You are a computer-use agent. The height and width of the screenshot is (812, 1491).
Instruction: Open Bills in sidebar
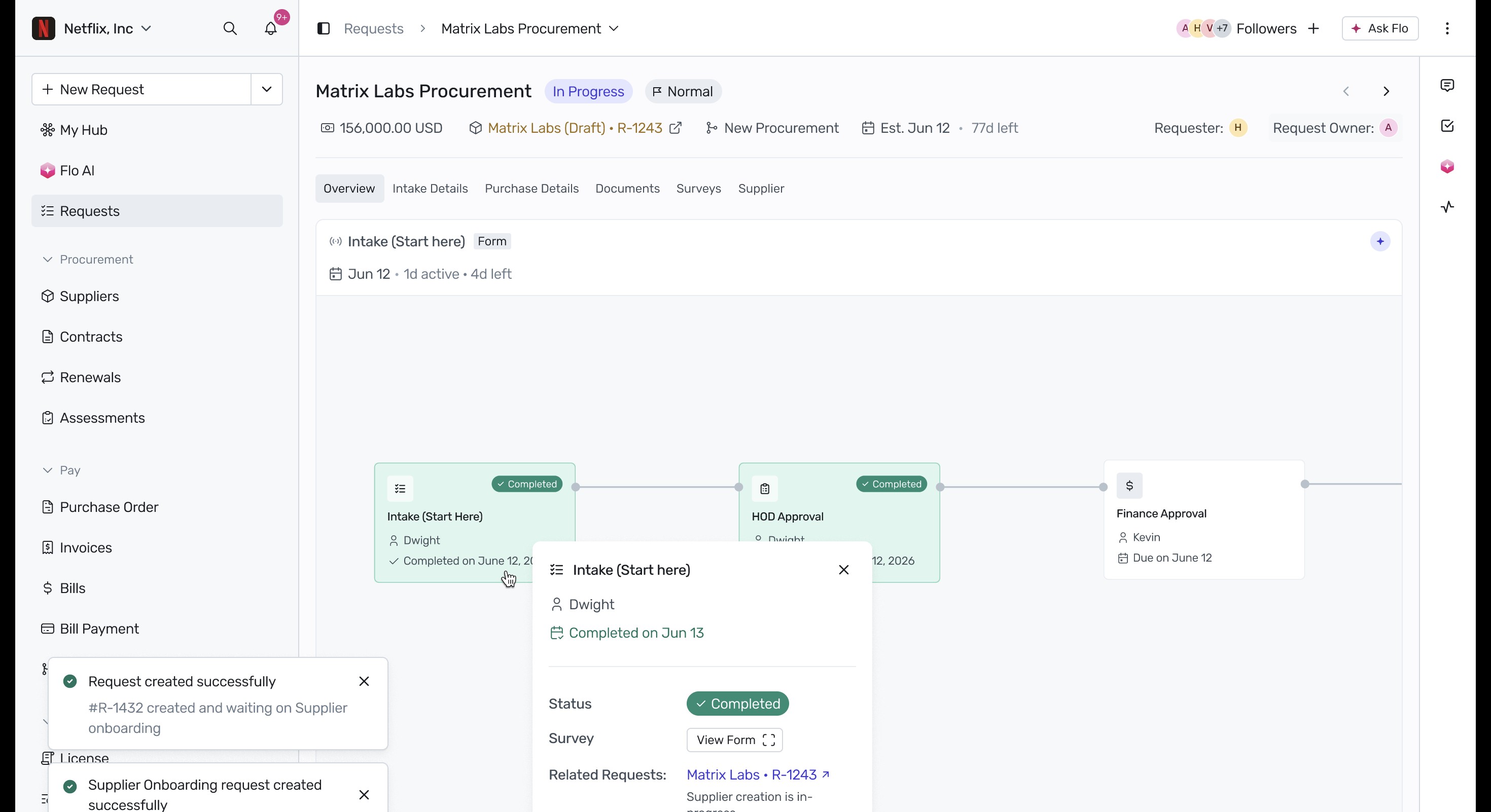[157, 588]
